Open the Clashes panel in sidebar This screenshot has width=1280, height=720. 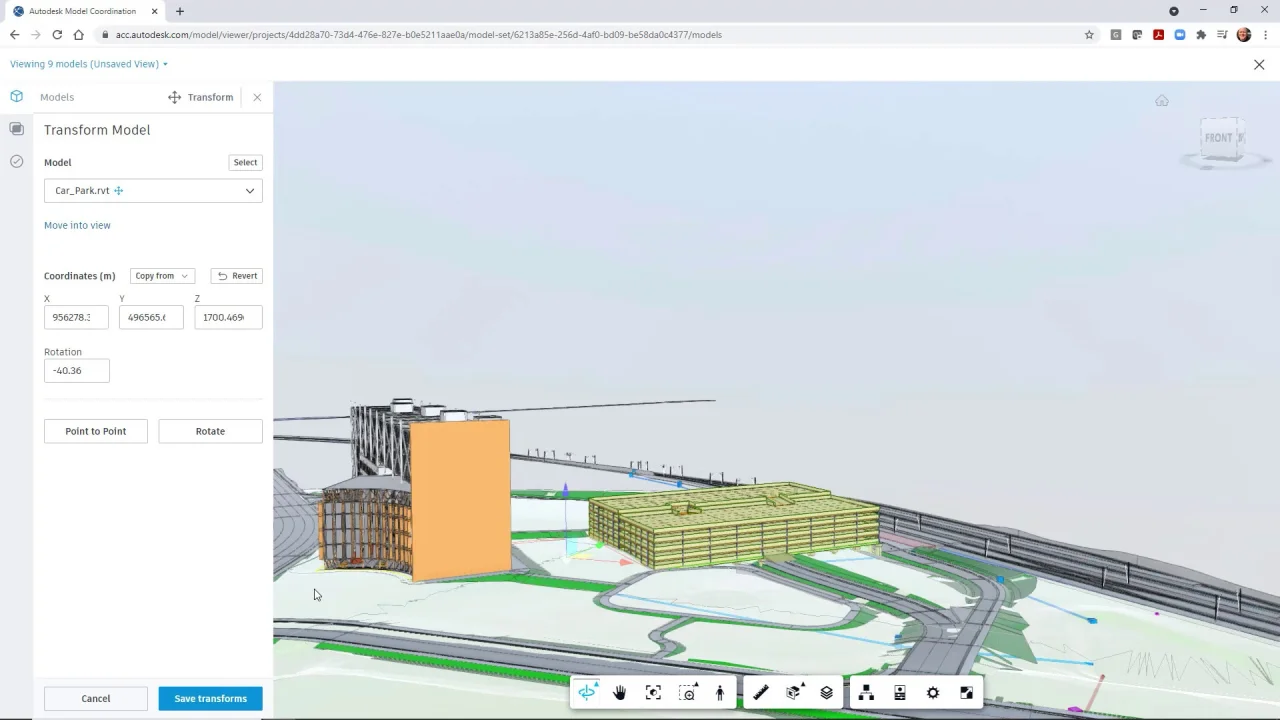pyautogui.click(x=16, y=161)
